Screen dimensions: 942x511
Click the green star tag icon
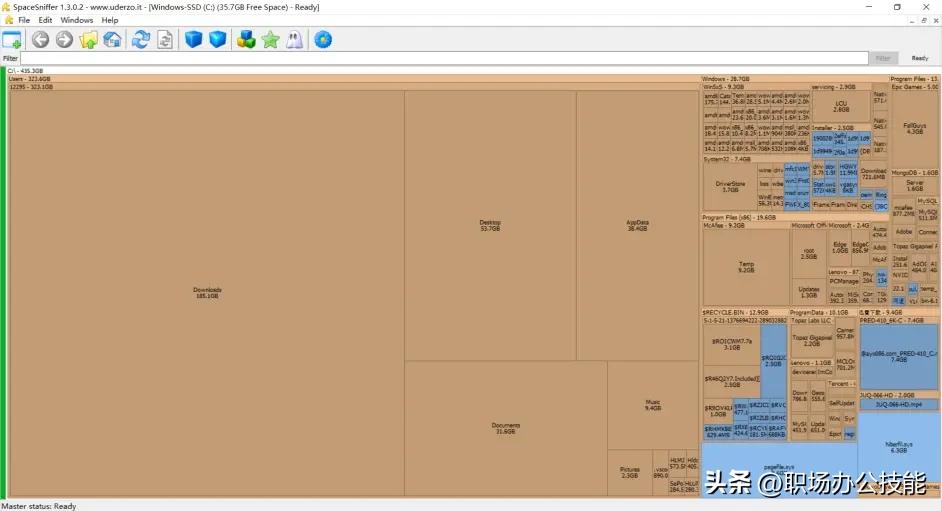coord(270,40)
